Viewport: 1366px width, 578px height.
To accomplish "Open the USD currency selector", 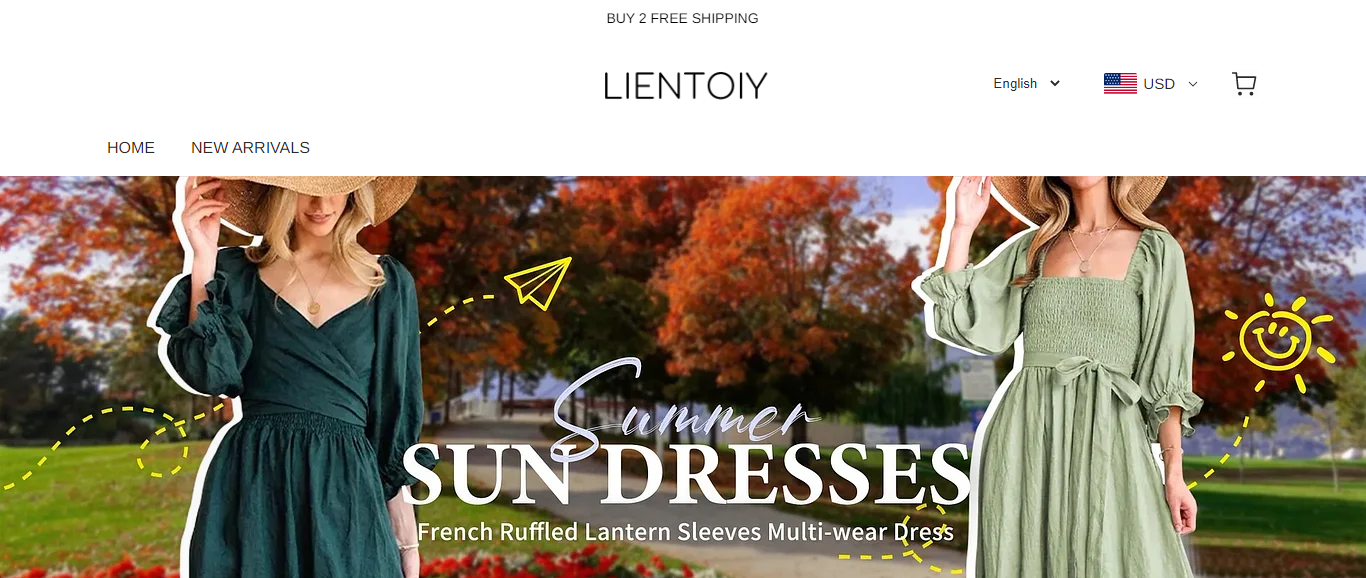I will point(1150,84).
